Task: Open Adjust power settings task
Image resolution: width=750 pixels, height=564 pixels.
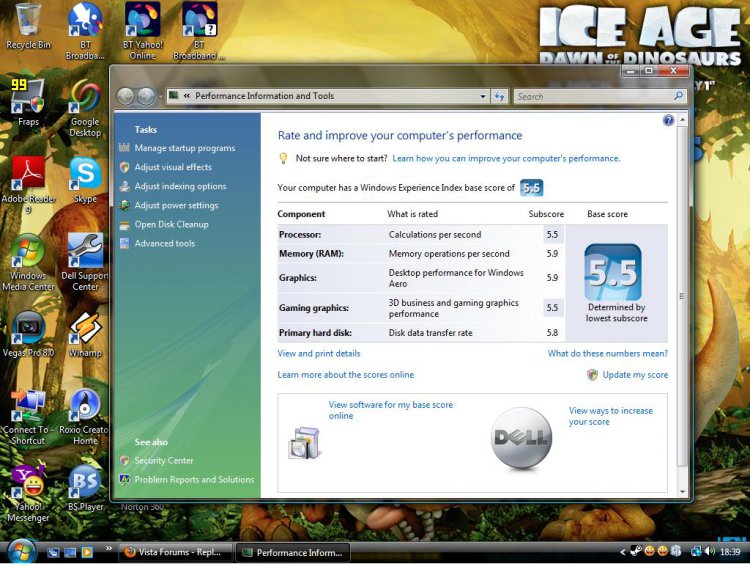Action: [176, 205]
